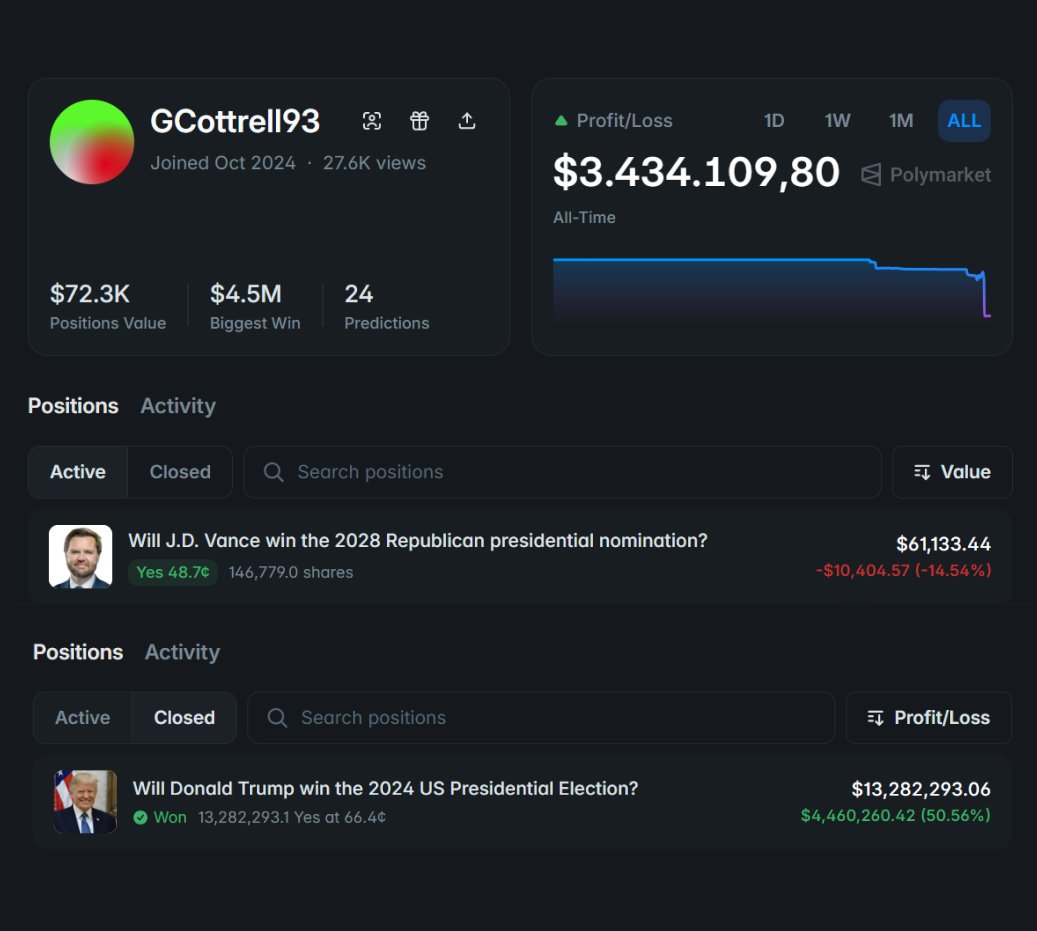Switch Active positions filter to Closed
Image resolution: width=1037 pixels, height=931 pixels.
tap(179, 471)
